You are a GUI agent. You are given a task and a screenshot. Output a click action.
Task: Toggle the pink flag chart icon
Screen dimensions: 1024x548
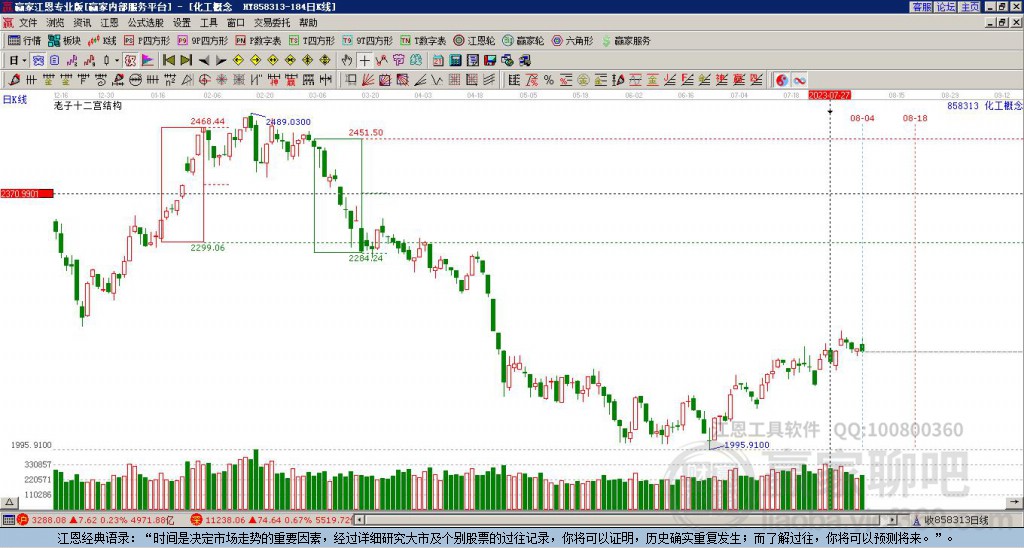148,61
